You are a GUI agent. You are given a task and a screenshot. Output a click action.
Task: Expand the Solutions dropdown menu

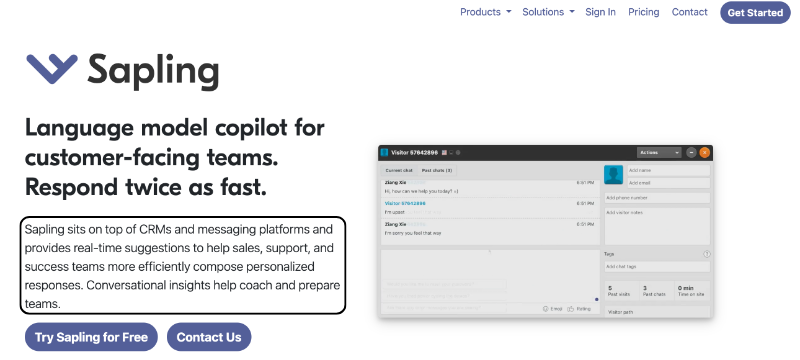tap(548, 12)
